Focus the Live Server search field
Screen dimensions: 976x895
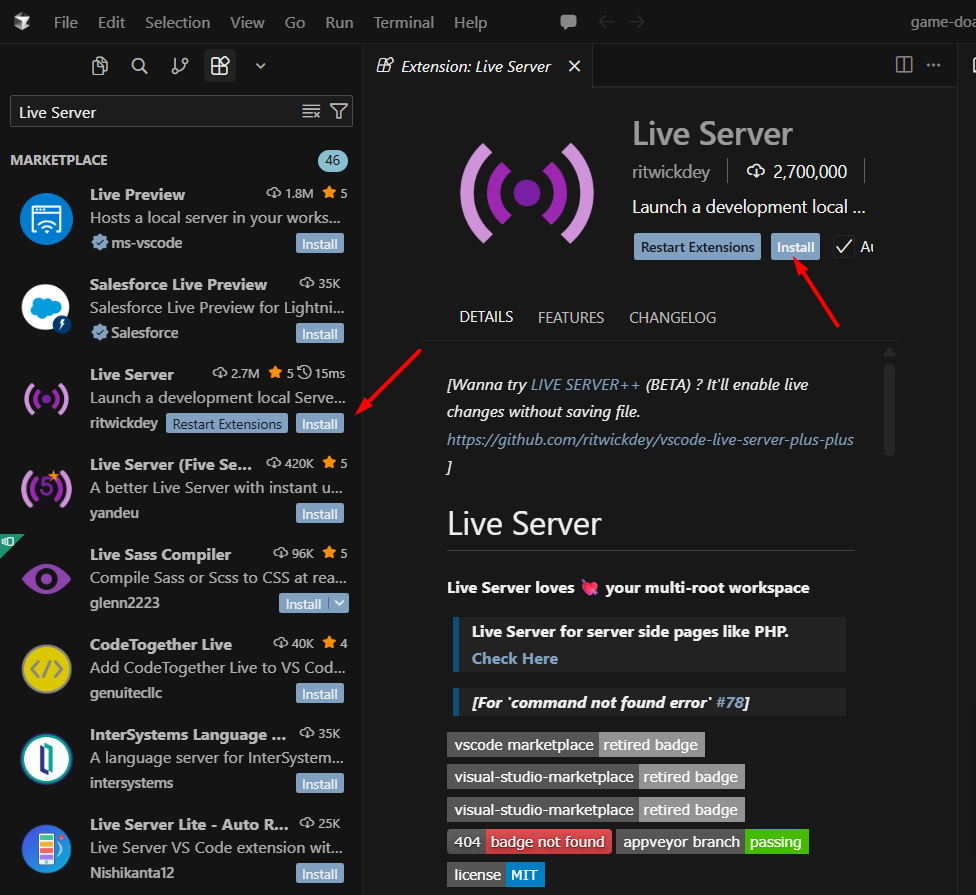(156, 112)
